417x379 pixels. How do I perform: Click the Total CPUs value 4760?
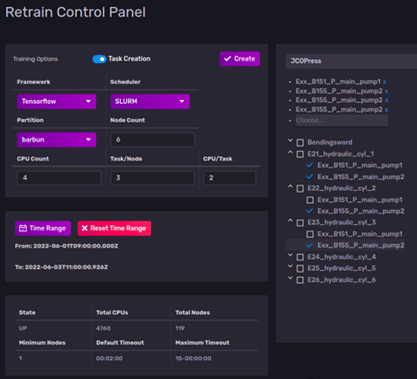point(103,328)
